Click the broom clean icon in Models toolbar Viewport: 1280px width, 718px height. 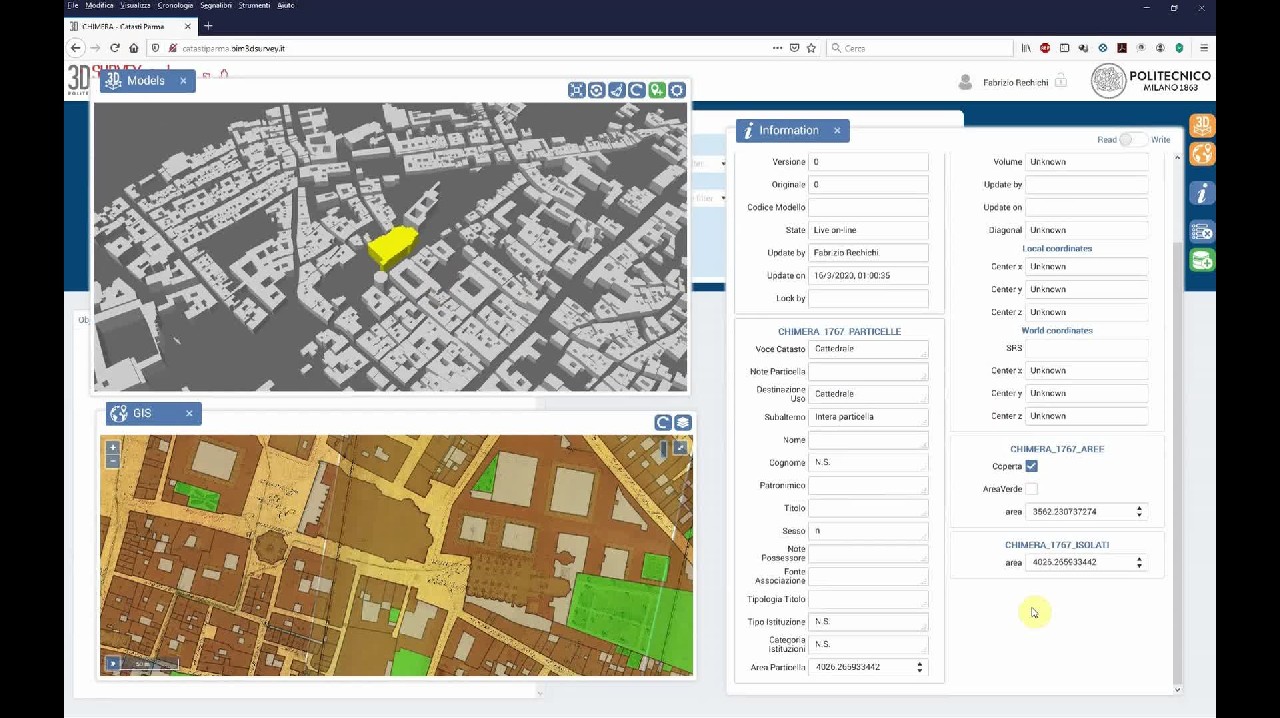pos(617,90)
